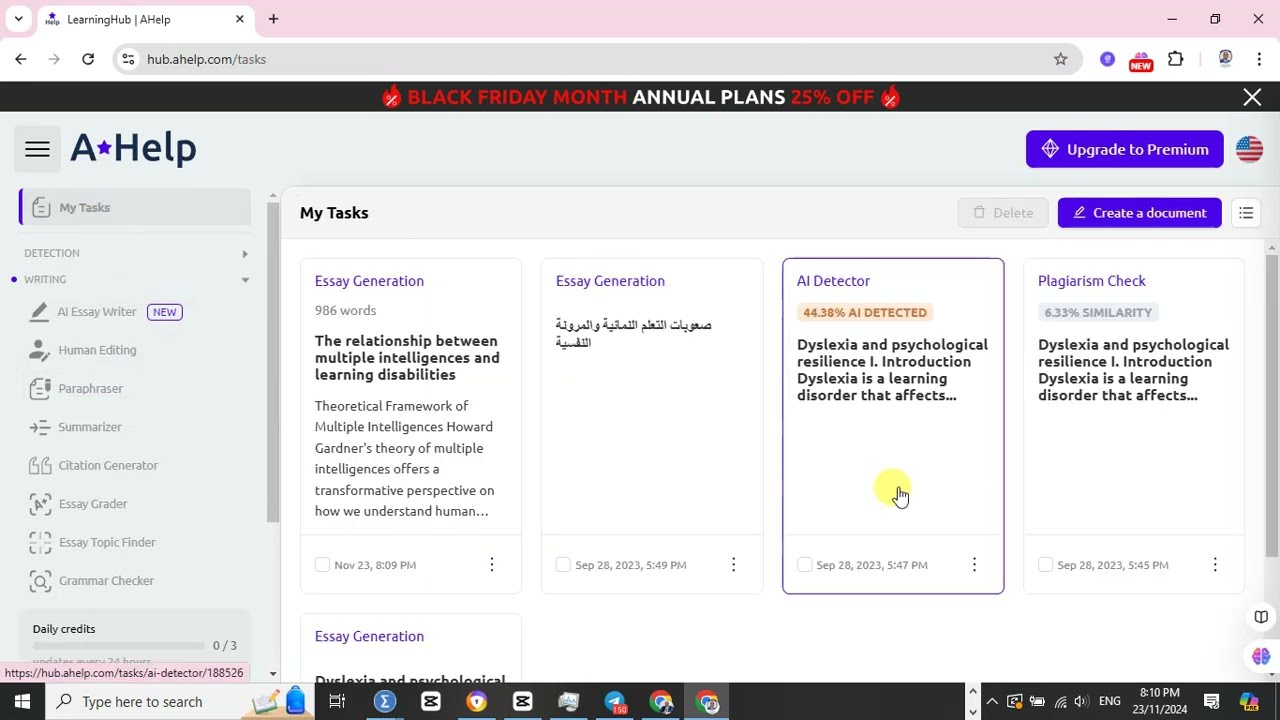
Task: Open the Essay Grader tool
Action: [x=93, y=504]
